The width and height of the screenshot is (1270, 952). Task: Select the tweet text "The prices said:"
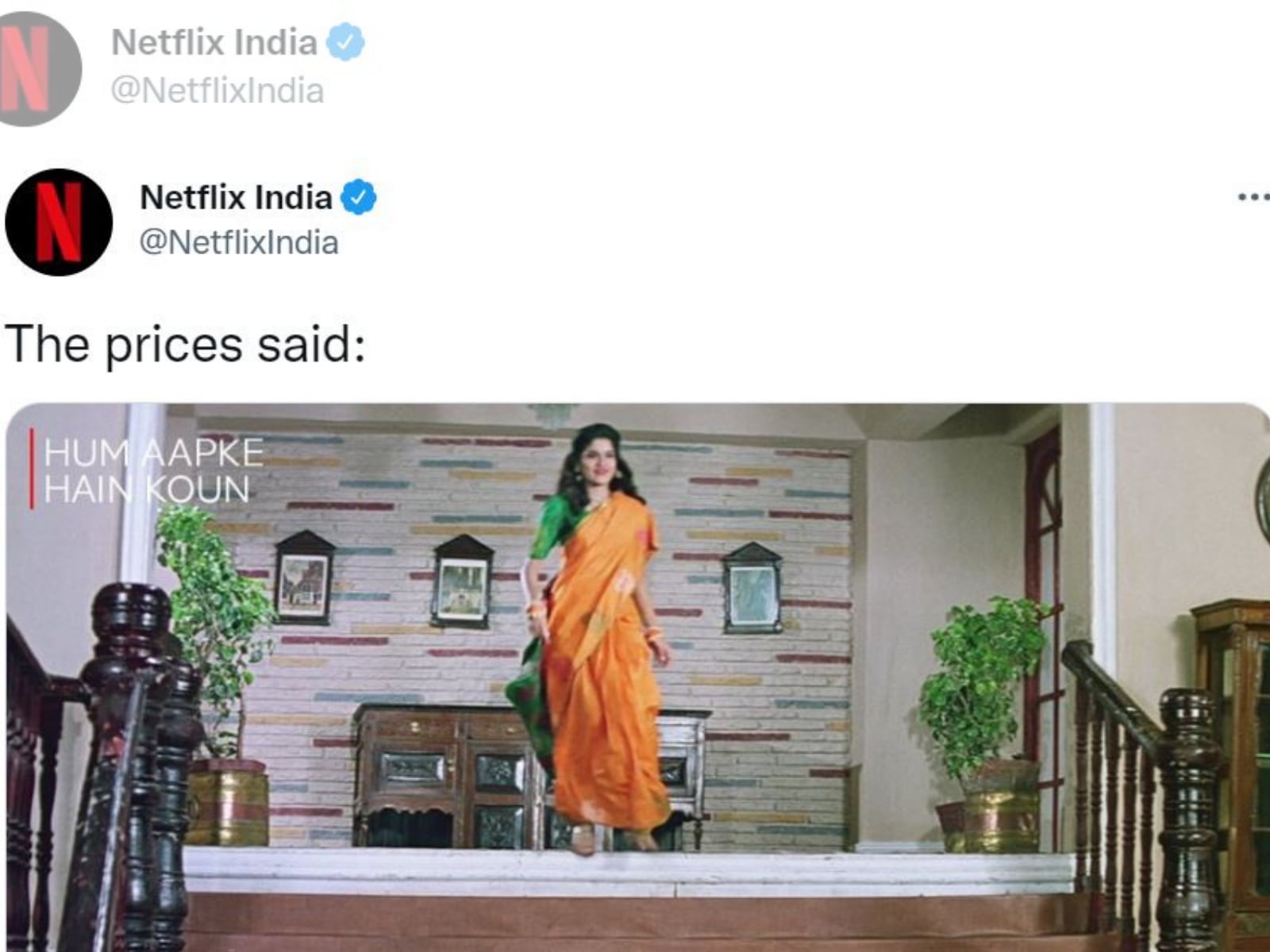click(x=185, y=344)
